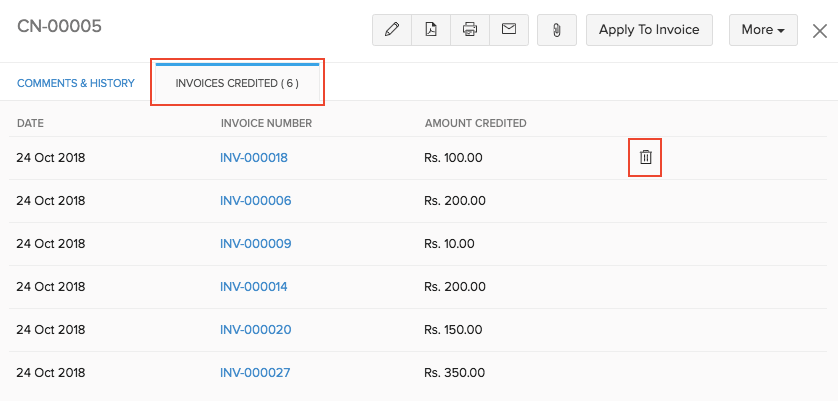The width and height of the screenshot is (838, 401).
Task: Click the Rs. 100.00 amount
Action: click(x=453, y=158)
